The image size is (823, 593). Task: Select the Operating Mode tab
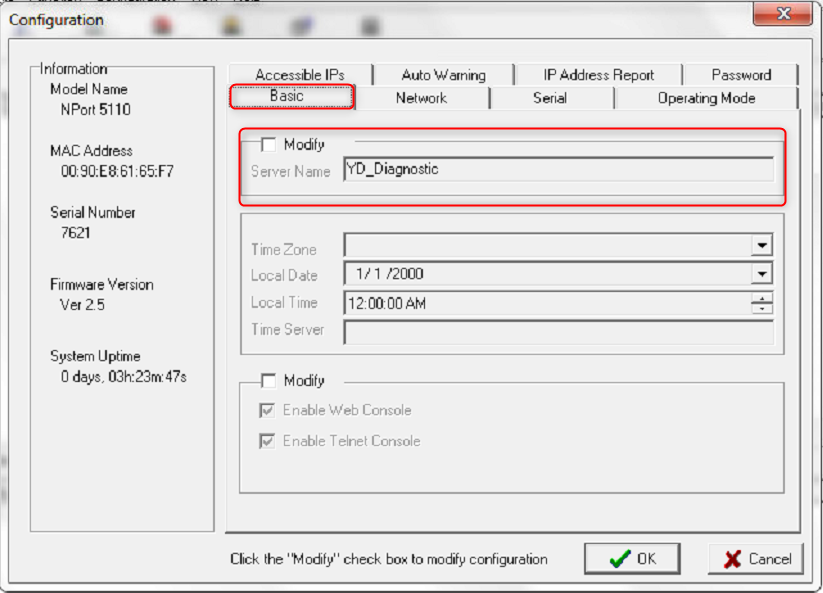pyautogui.click(x=706, y=98)
